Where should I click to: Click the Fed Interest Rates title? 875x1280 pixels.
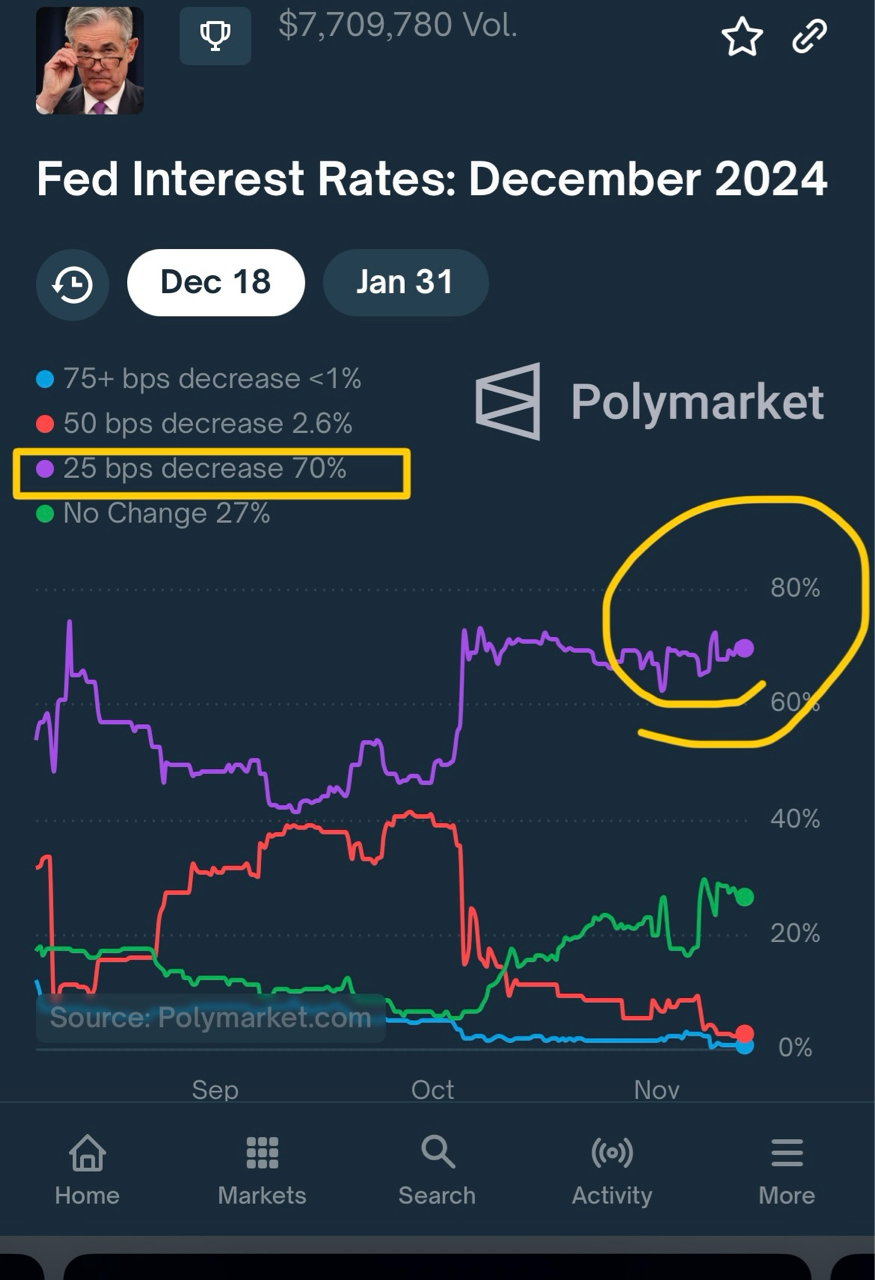432,180
